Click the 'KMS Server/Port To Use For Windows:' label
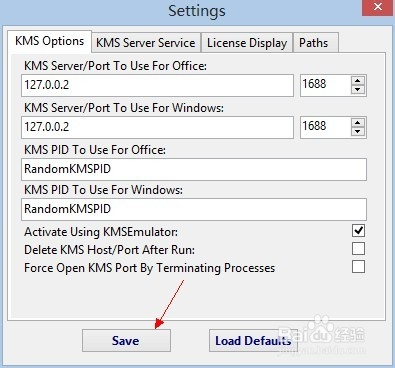 124,108
